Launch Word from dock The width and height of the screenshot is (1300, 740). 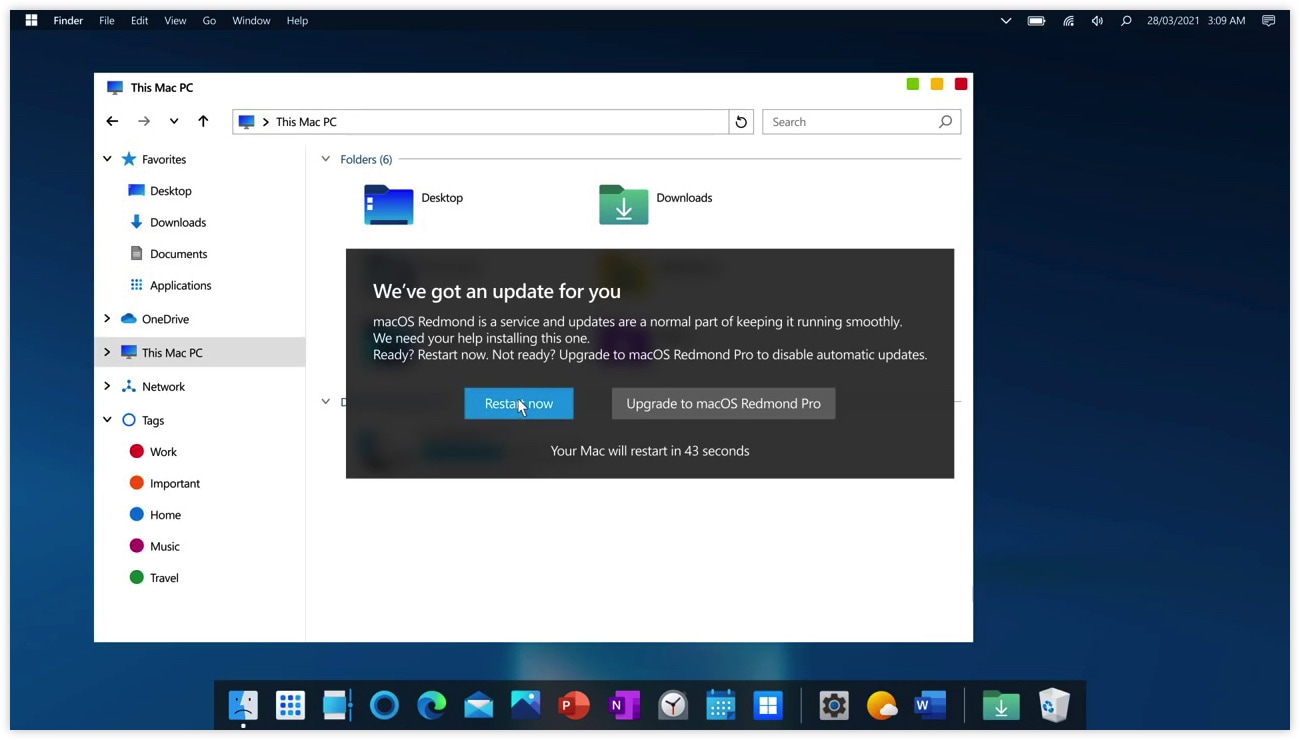929,705
